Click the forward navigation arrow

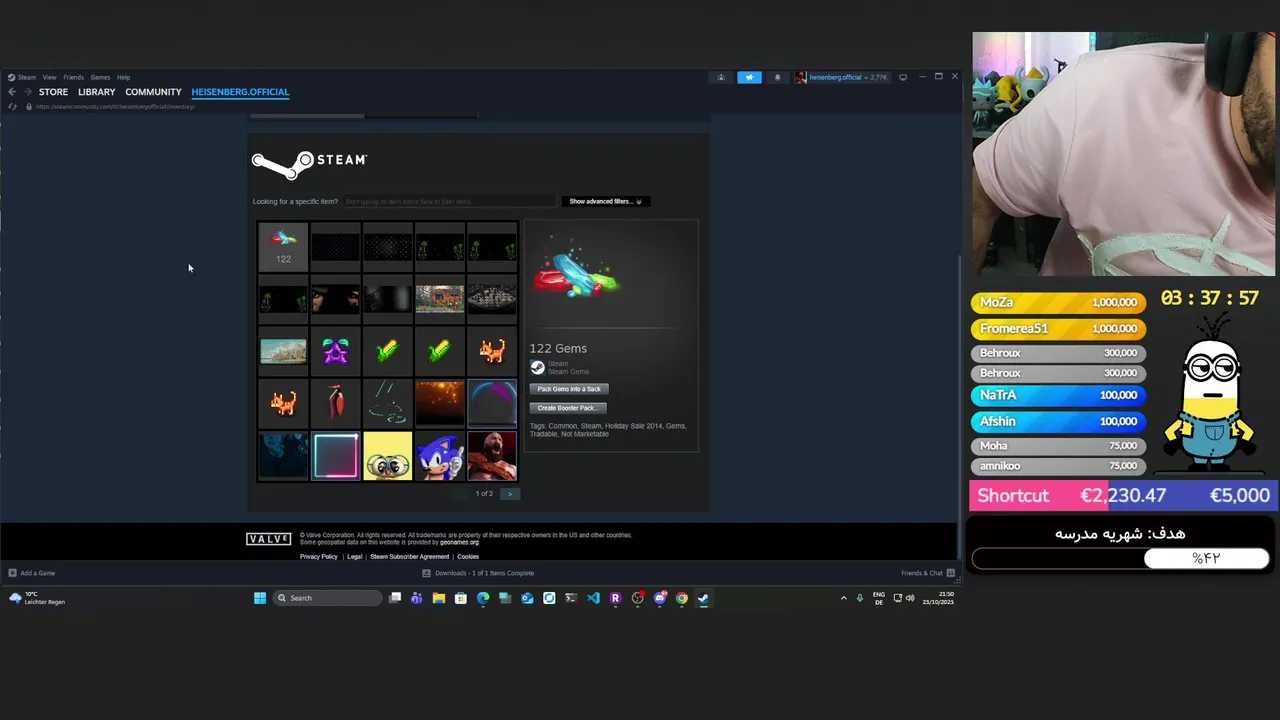pos(27,92)
